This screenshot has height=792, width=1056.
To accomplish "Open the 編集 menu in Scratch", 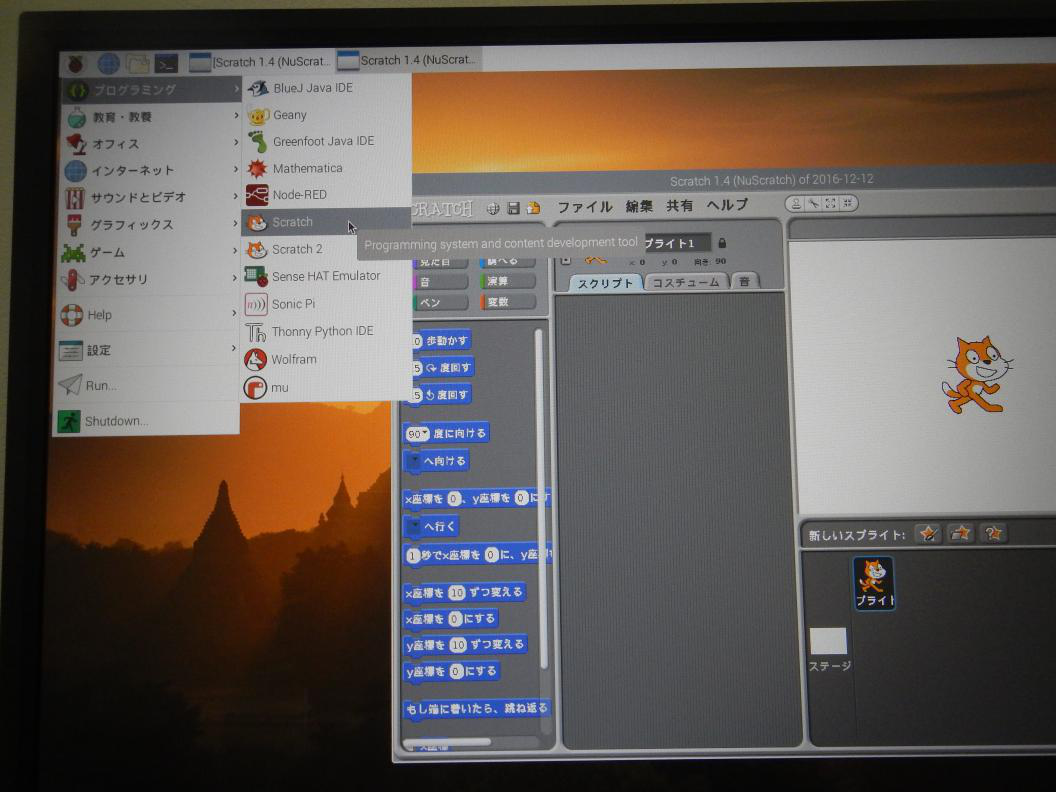I will (638, 206).
